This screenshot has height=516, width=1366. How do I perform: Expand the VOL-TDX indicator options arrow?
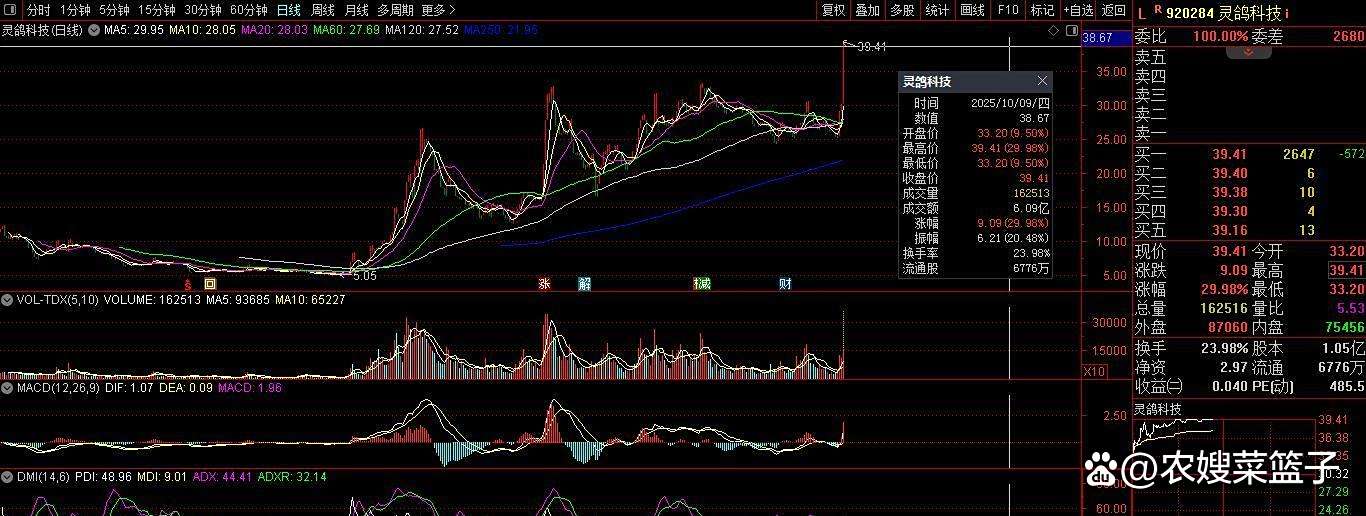point(6,299)
